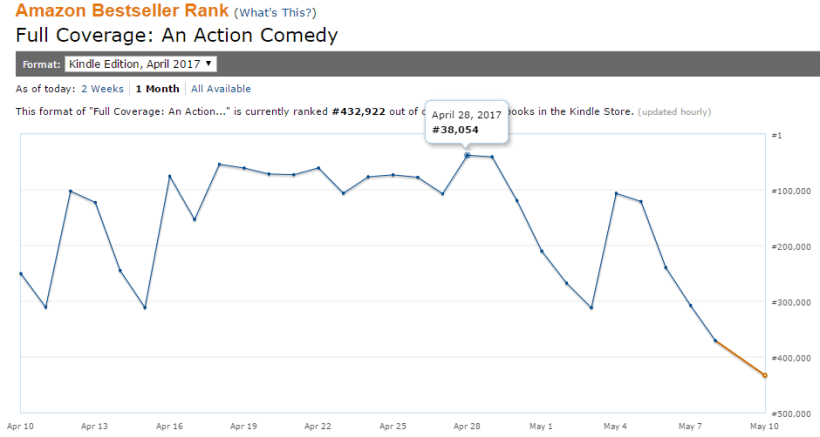Click the highlighted April 28 data point

point(467,155)
